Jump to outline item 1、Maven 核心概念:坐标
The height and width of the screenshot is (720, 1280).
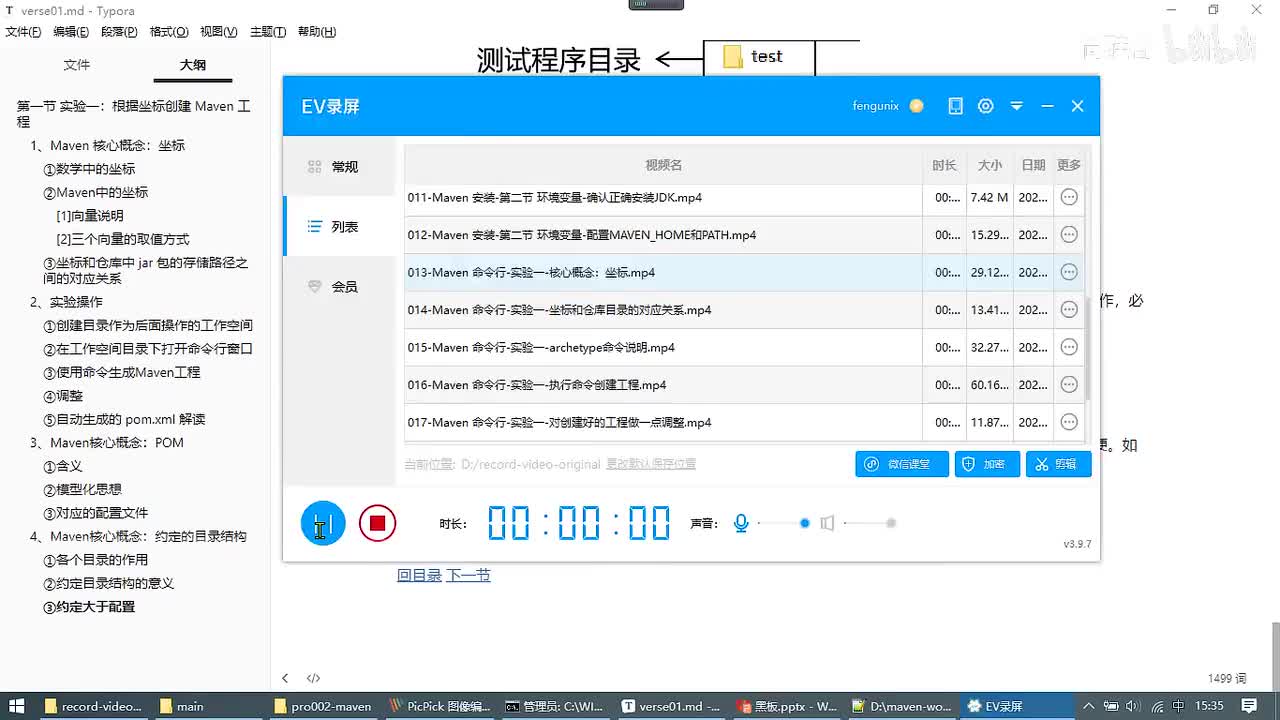click(x=107, y=146)
